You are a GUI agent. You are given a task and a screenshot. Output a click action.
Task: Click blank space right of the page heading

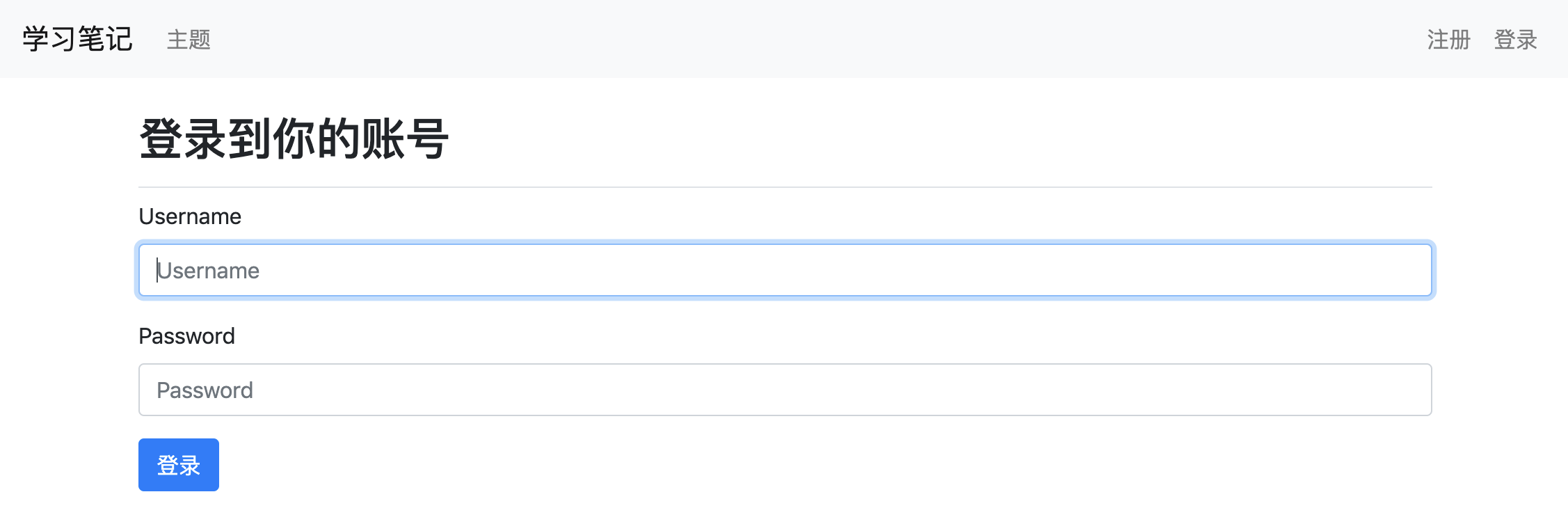(904, 139)
